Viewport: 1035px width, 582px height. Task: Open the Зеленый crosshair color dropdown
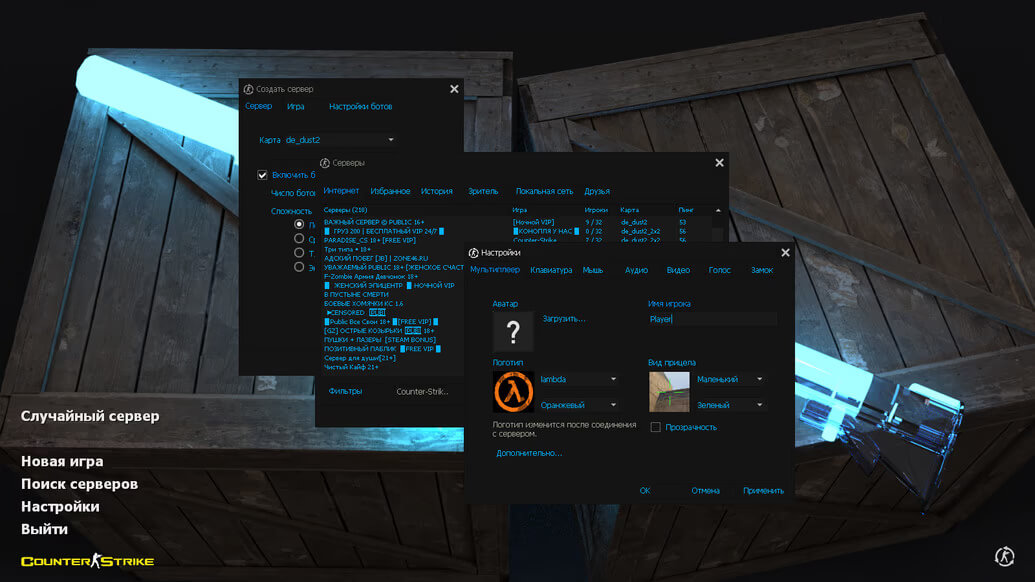[729, 405]
